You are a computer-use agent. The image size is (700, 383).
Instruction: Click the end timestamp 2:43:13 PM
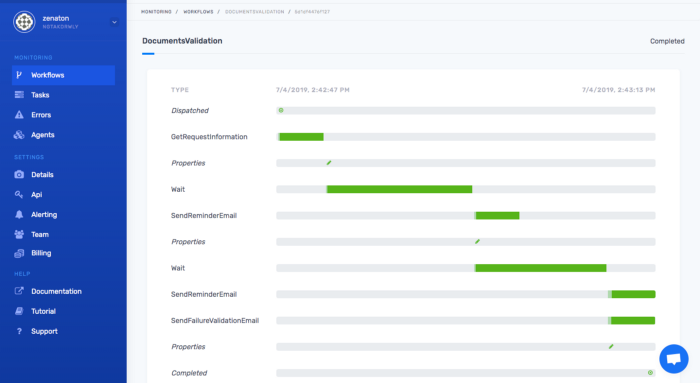pos(618,90)
